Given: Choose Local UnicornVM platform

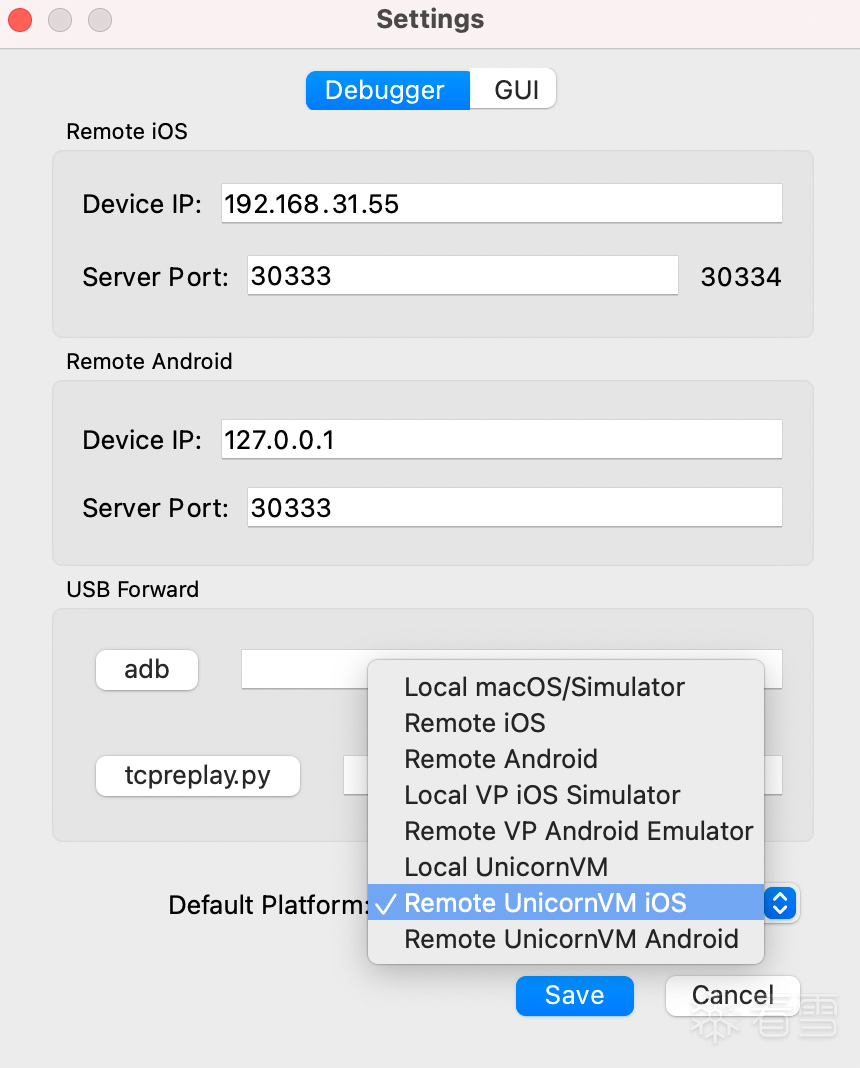Looking at the screenshot, I should [x=506, y=868].
